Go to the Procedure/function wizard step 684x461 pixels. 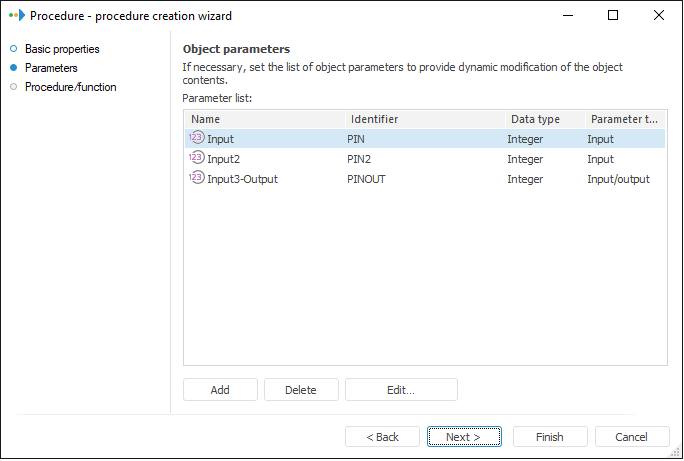pyautogui.click(x=70, y=87)
